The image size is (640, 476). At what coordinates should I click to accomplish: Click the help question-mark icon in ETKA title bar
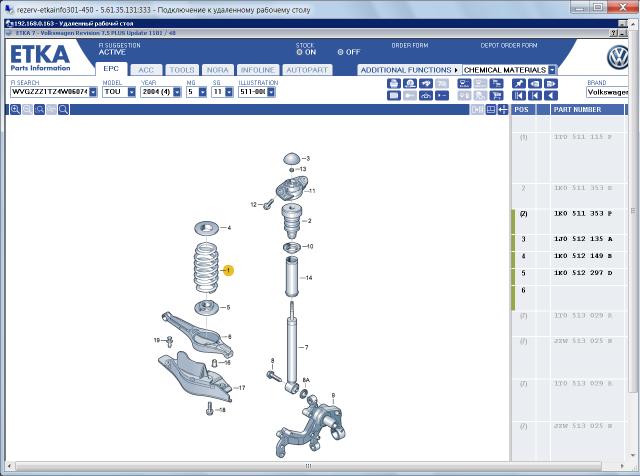(x=614, y=33)
